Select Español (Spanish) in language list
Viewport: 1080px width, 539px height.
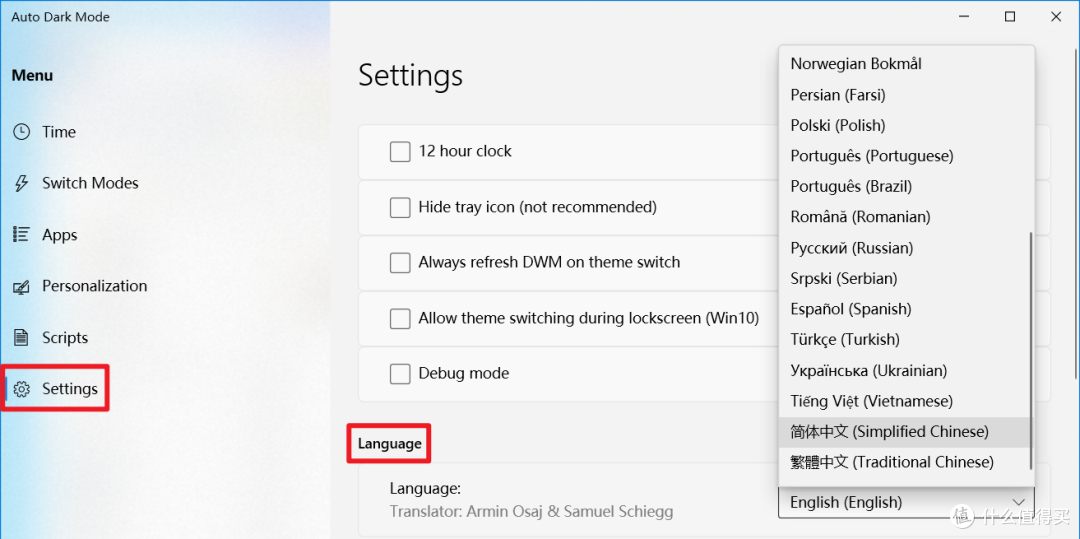point(906,309)
